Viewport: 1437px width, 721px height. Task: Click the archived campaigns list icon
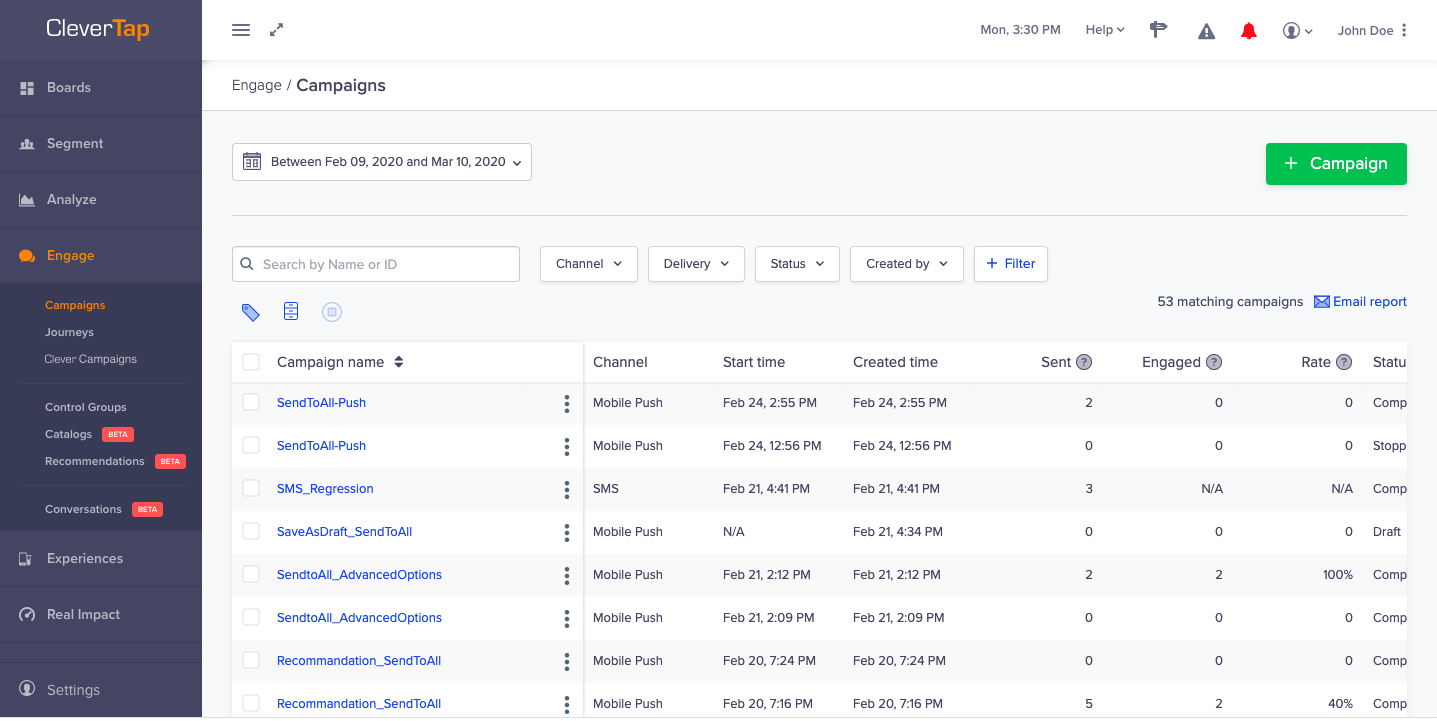(291, 311)
